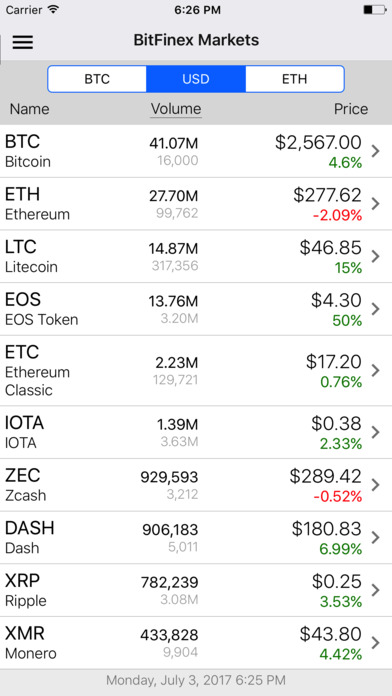Expand the Ethereum row chevron
The image size is (392, 696).
(376, 204)
